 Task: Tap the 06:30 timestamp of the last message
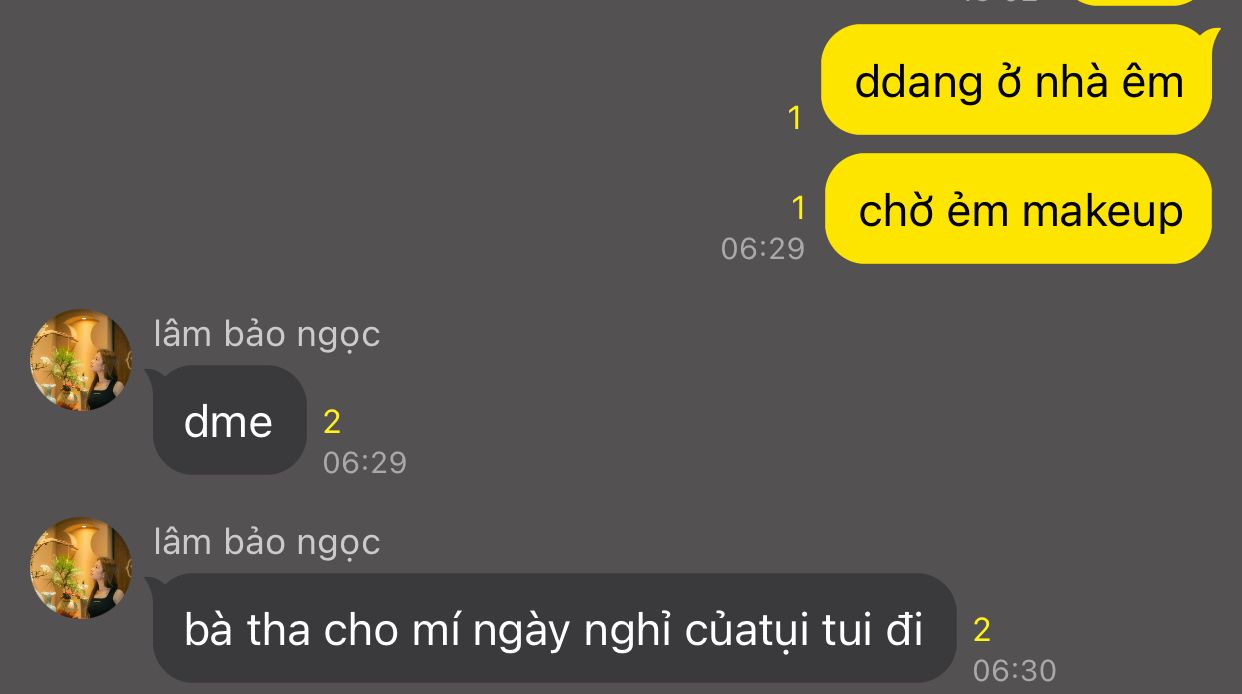point(1015,670)
